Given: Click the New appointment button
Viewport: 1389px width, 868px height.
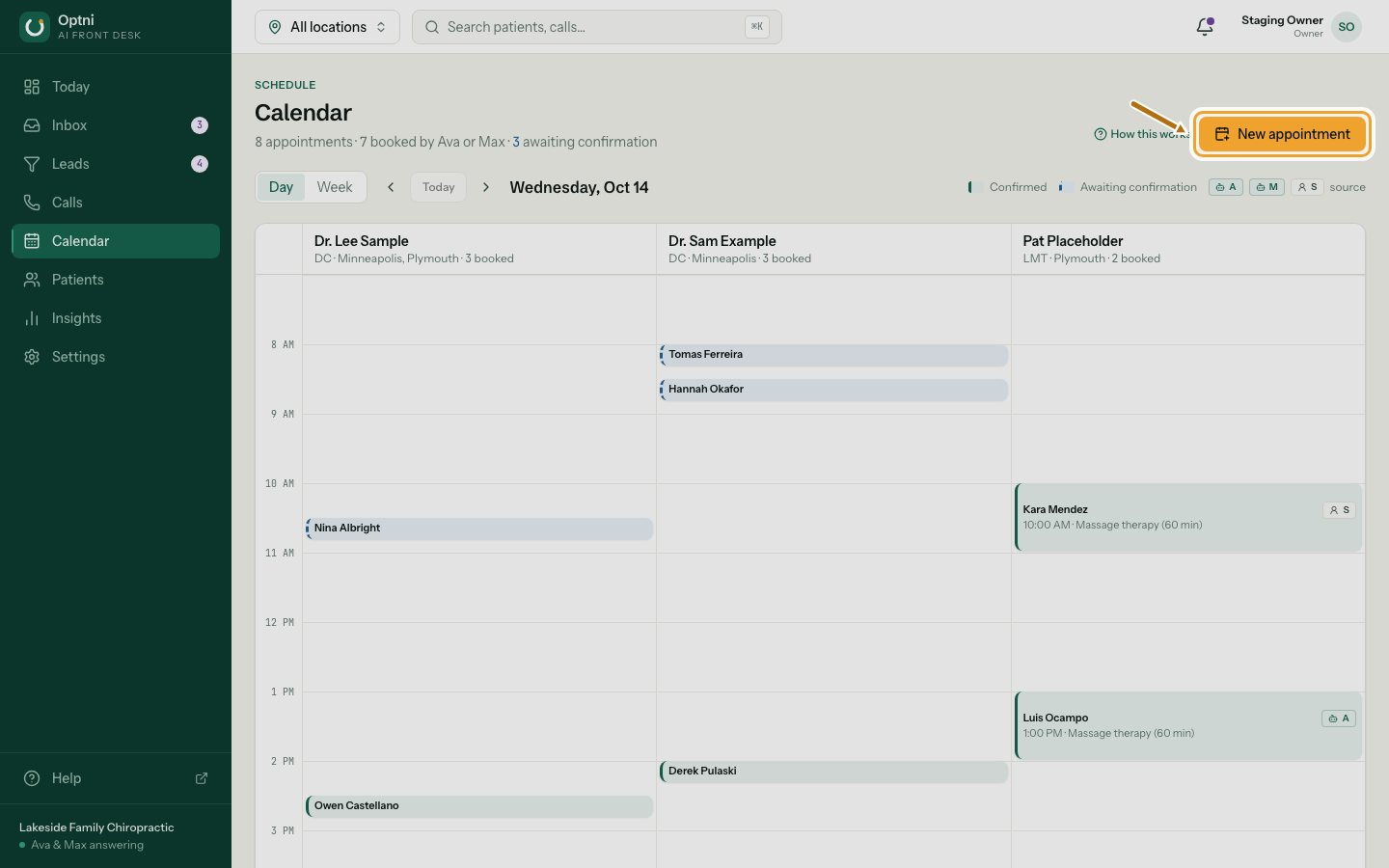Looking at the screenshot, I should [x=1282, y=134].
